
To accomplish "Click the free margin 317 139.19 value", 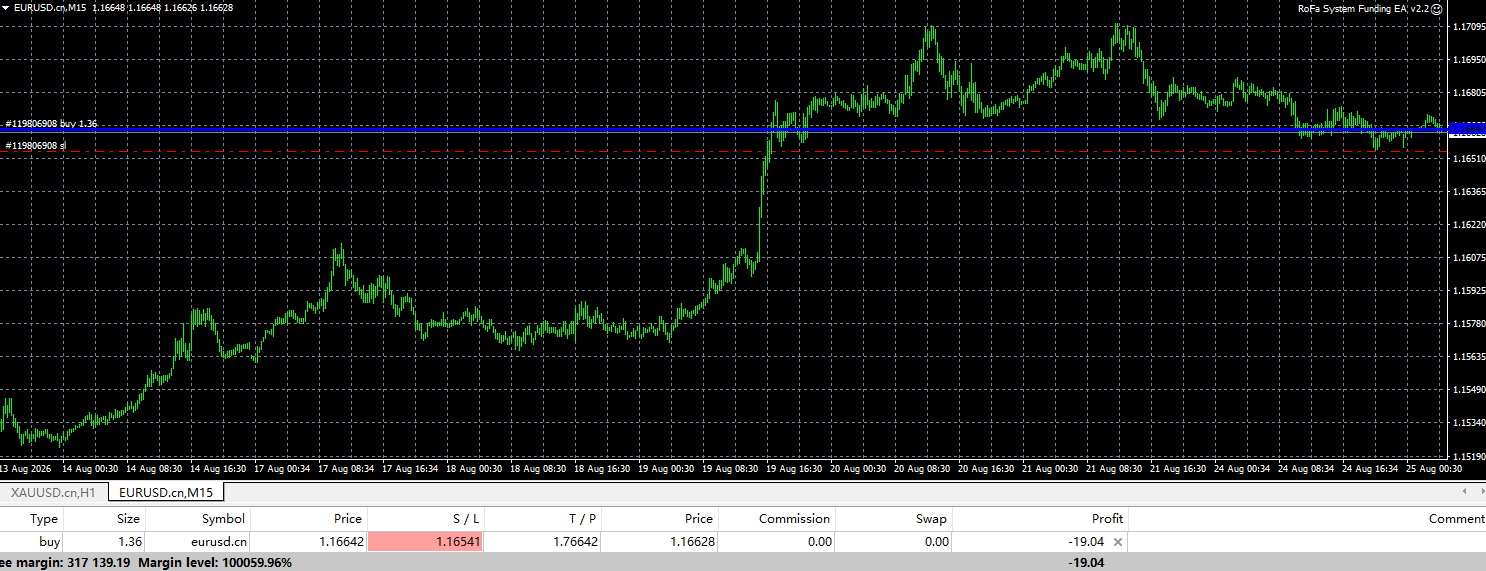I will pyautogui.click(x=99, y=563).
